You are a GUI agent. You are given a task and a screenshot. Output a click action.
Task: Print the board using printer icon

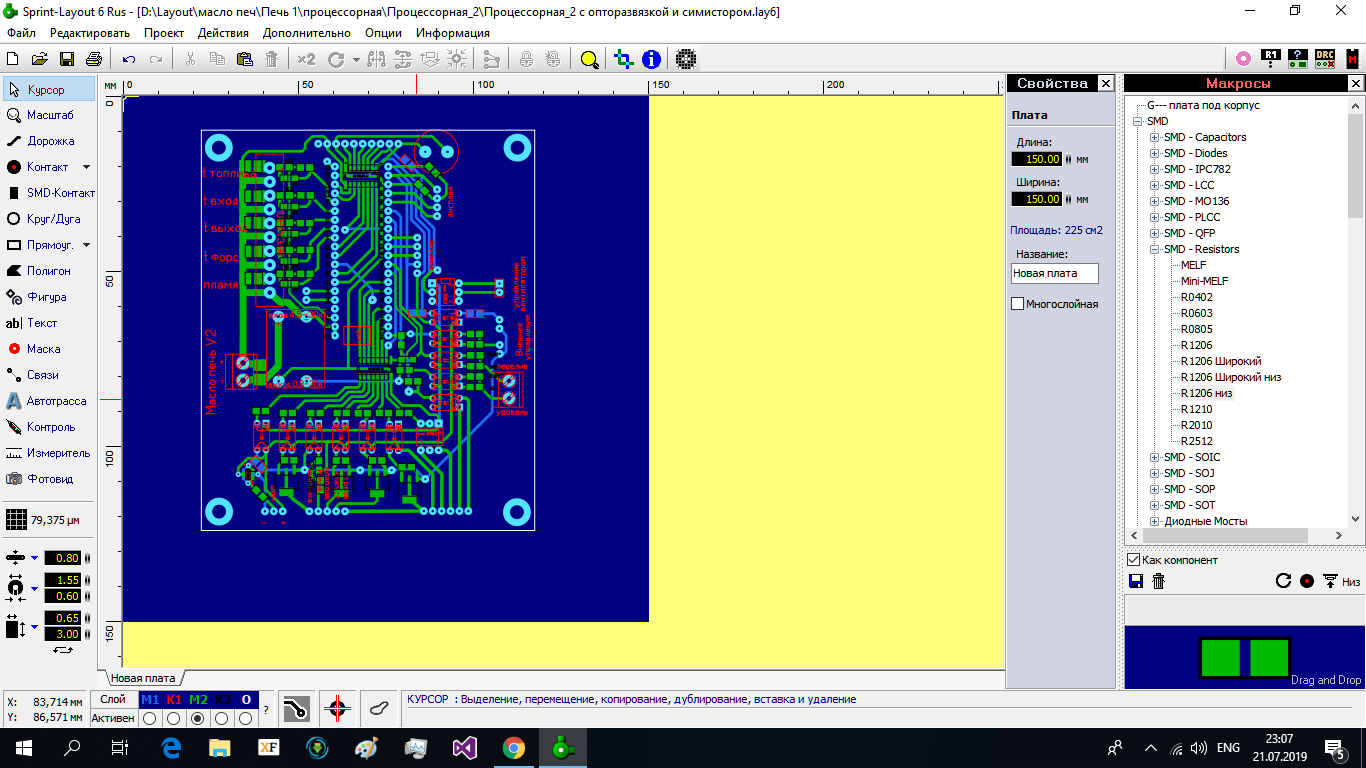coord(93,59)
